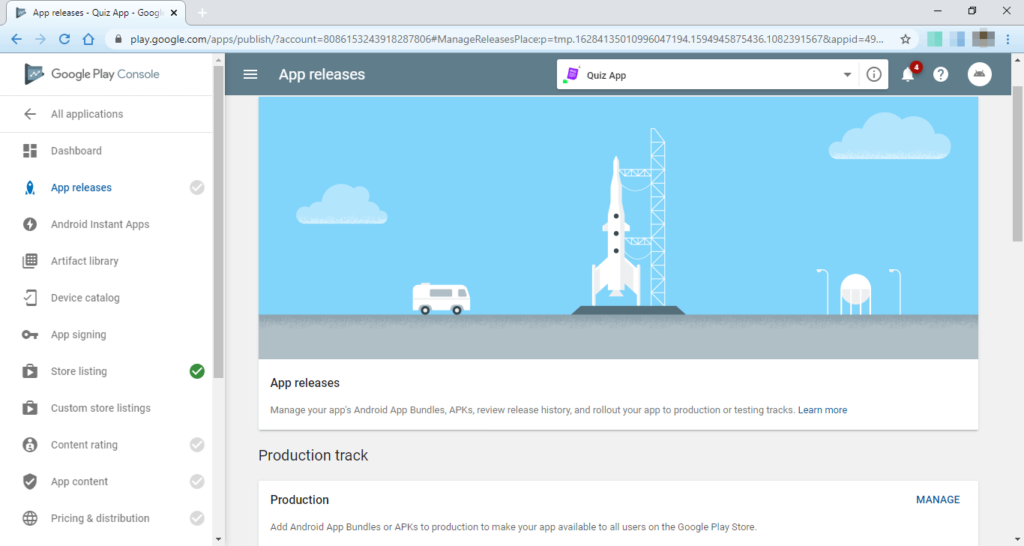Click the grey checkmark beside App releases

197,187
